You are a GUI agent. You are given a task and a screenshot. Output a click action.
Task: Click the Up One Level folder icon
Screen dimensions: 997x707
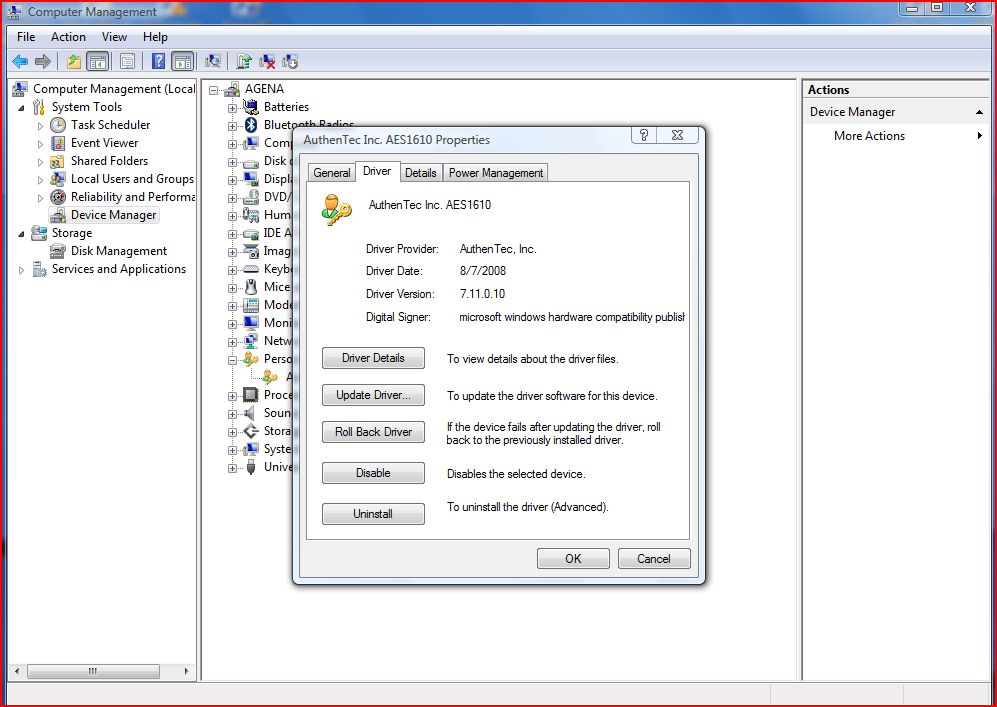(x=74, y=62)
